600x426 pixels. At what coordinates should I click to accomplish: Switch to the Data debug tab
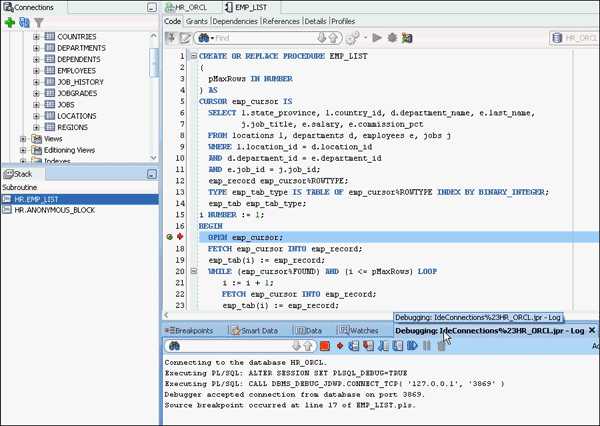(309, 331)
